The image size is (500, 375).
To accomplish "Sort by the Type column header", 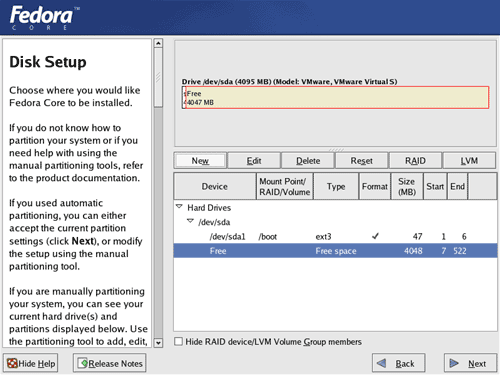I will coord(336,186).
